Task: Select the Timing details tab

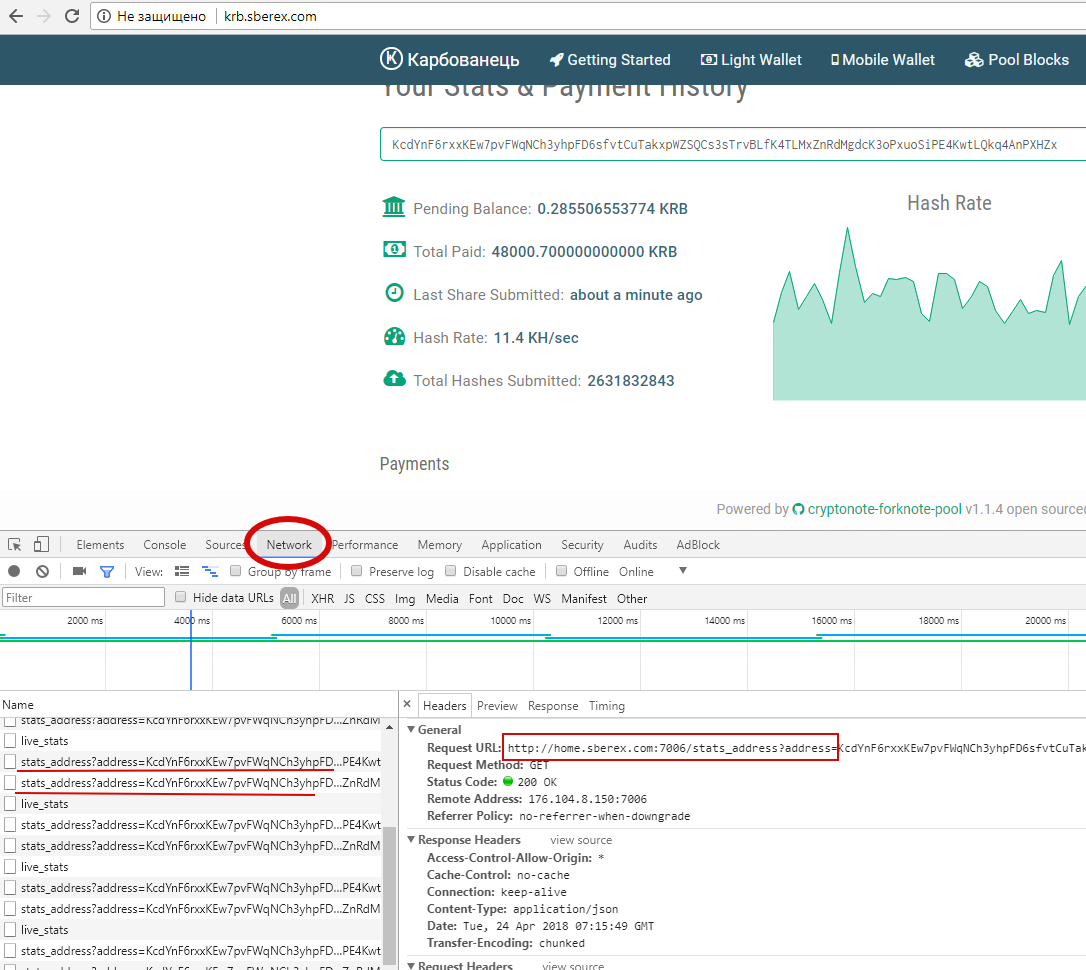Action: [607, 706]
